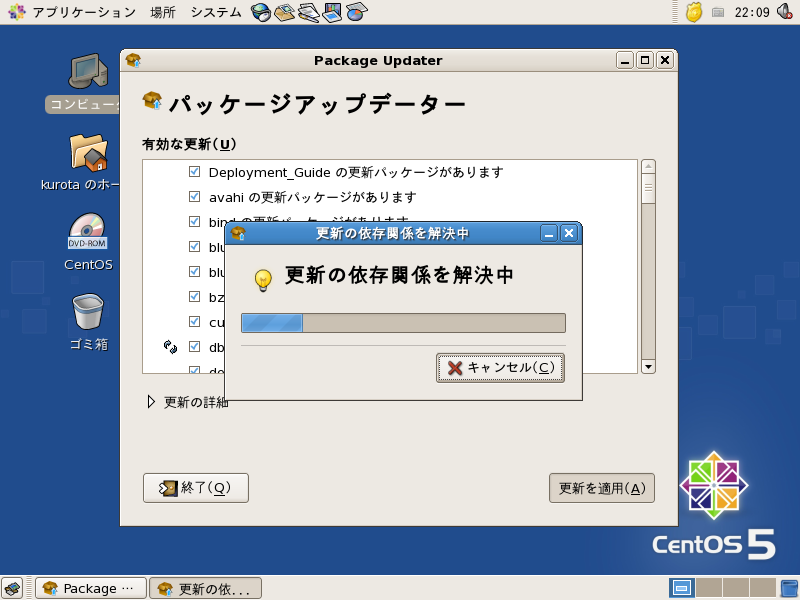This screenshot has width=800, height=600.
Task: Select the Deployment_Guide update row text
Action: (x=356, y=172)
